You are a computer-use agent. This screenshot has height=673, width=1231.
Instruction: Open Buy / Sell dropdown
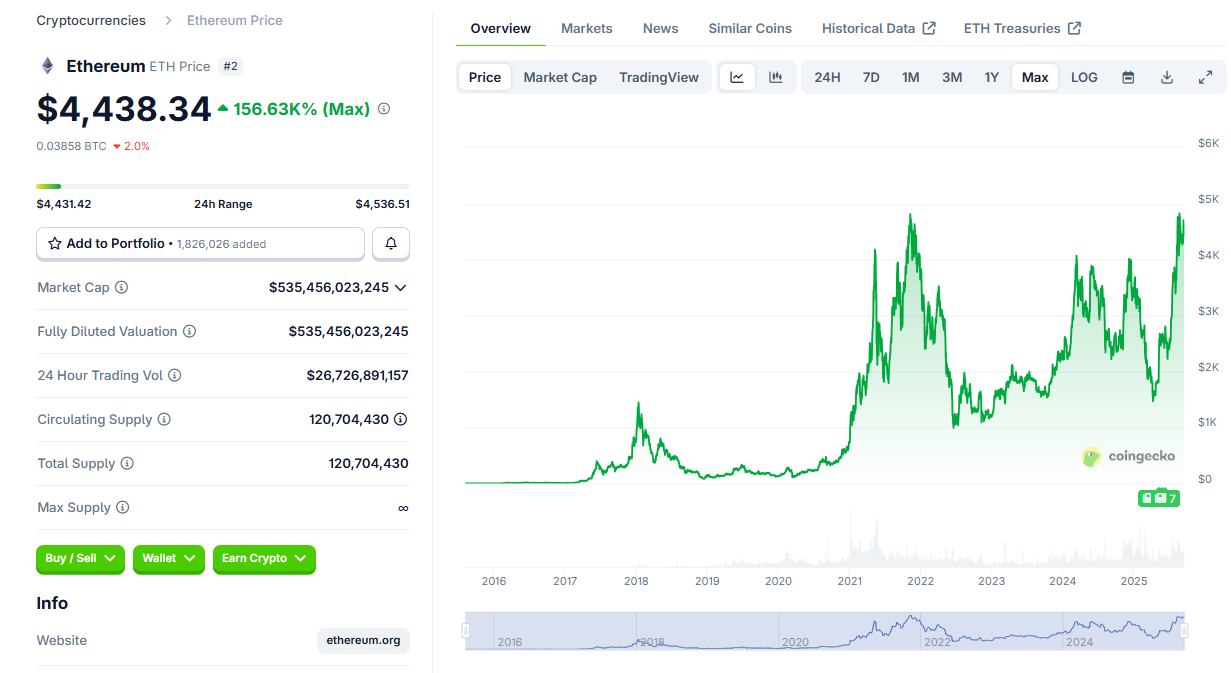click(x=80, y=559)
